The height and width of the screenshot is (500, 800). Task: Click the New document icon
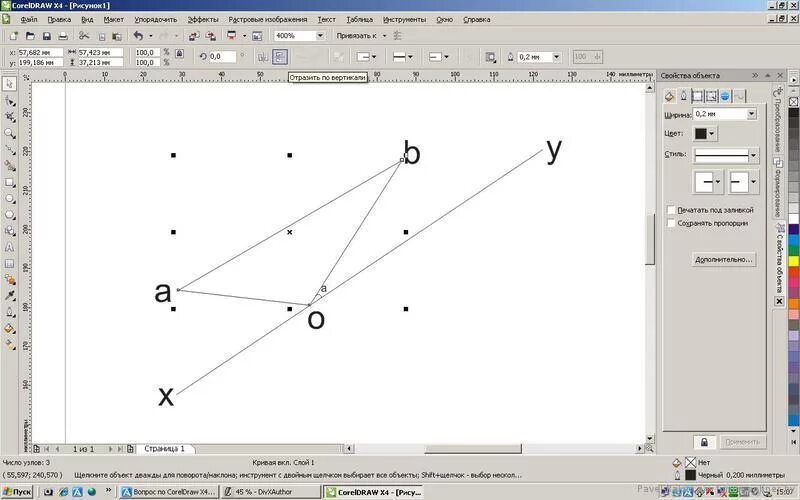pos(14,36)
